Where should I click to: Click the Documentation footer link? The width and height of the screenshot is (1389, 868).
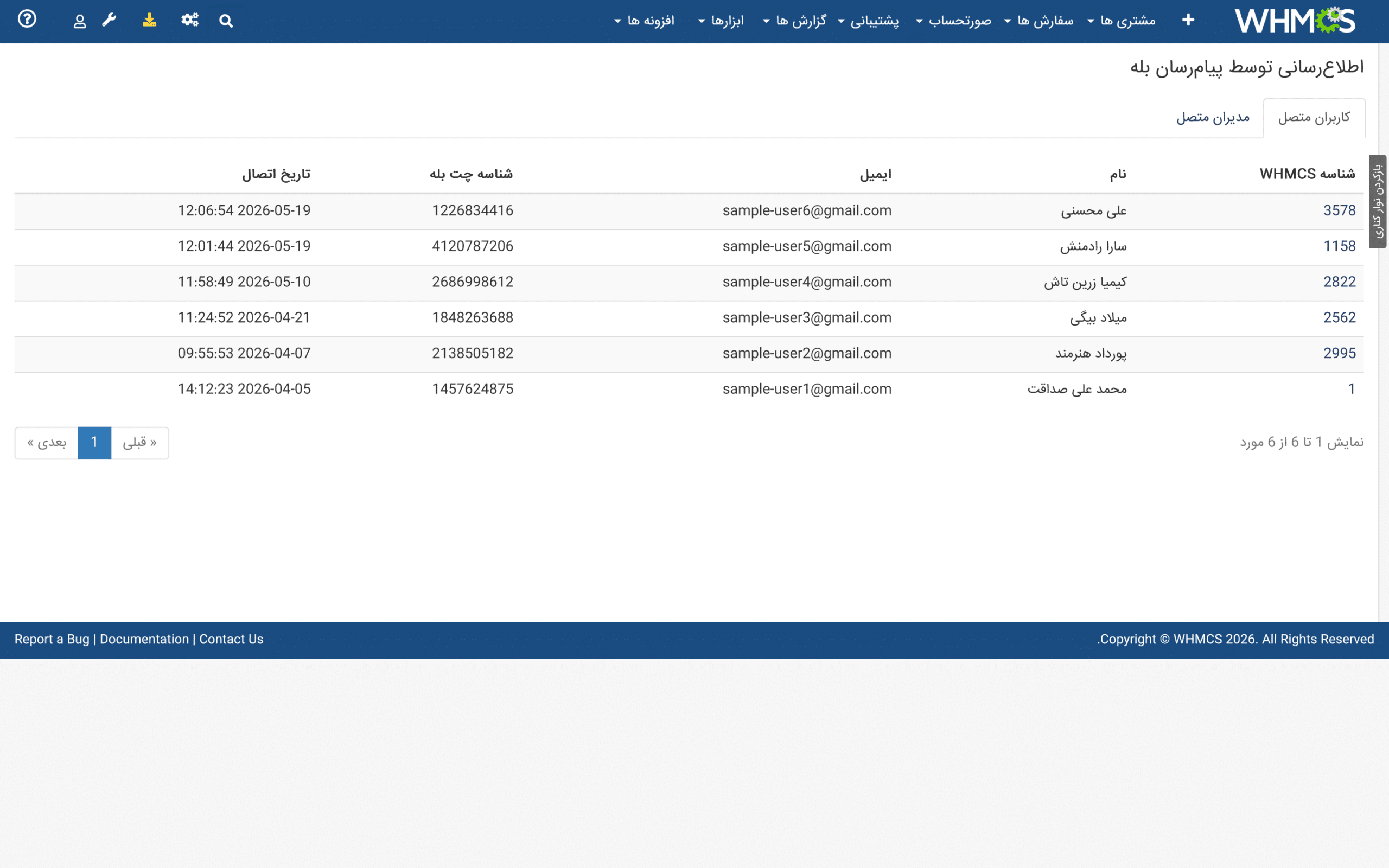[x=144, y=639]
